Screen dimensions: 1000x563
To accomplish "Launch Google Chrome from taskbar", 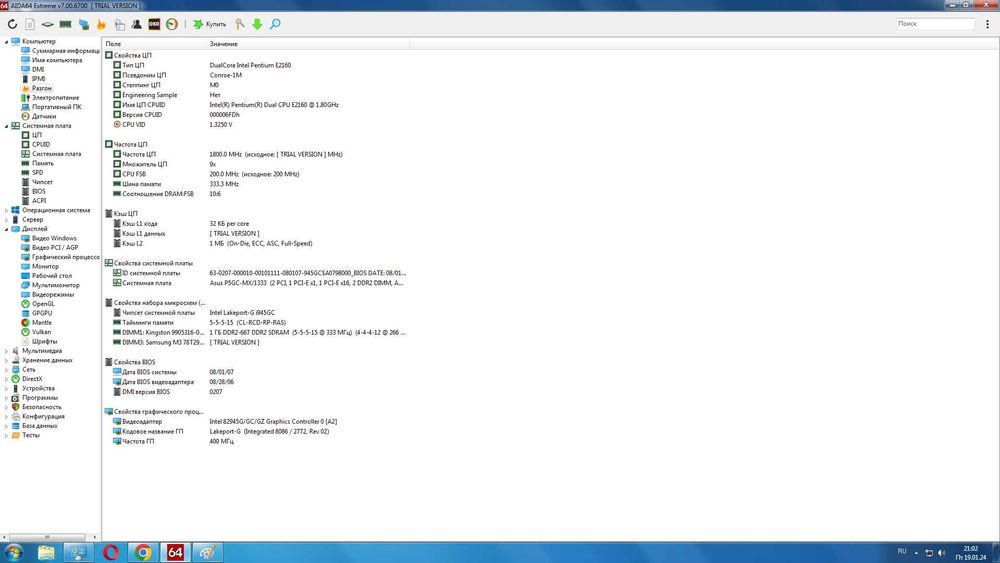I will click(x=143, y=552).
